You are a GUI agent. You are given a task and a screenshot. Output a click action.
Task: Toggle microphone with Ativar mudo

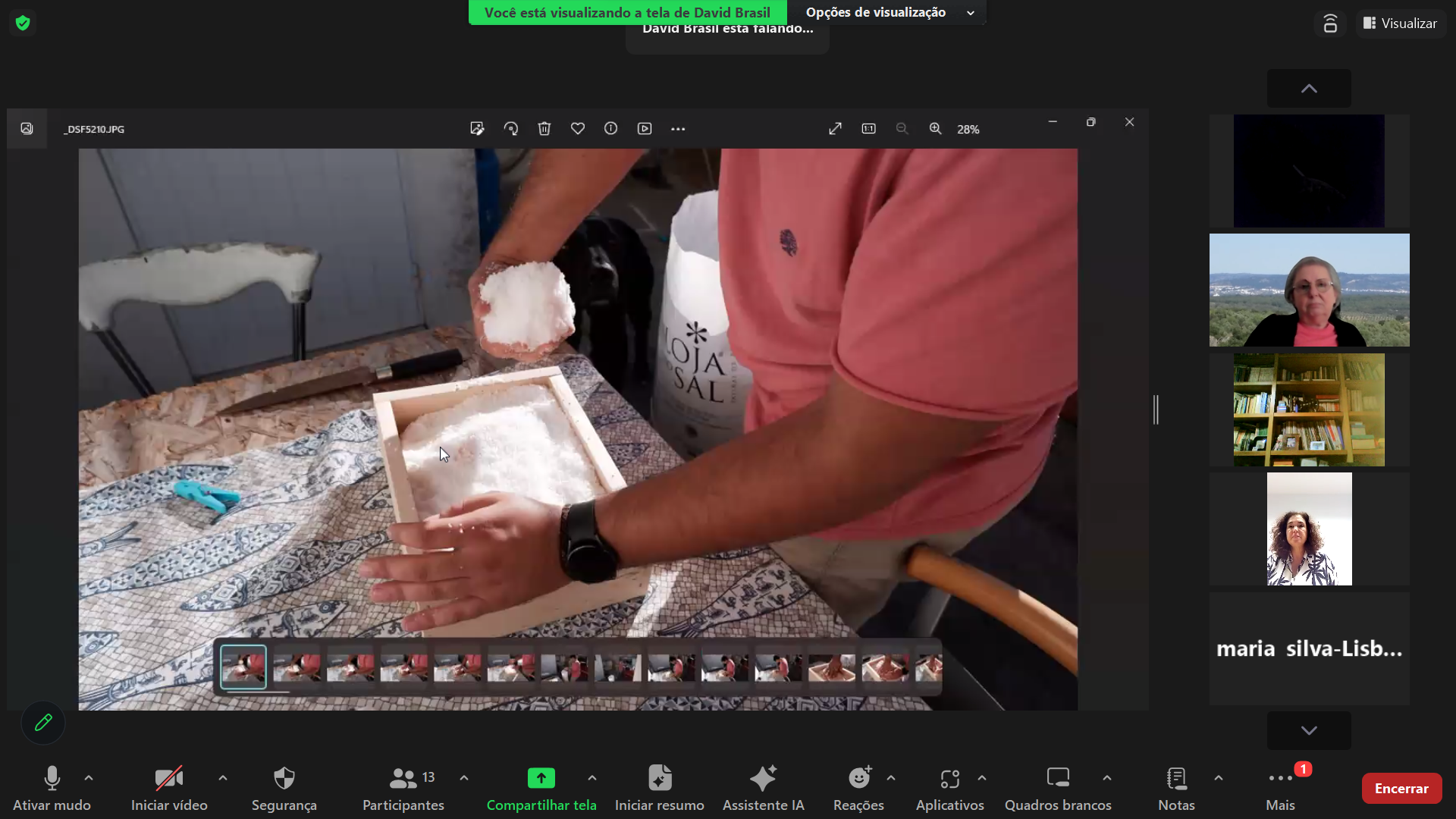pos(52,778)
